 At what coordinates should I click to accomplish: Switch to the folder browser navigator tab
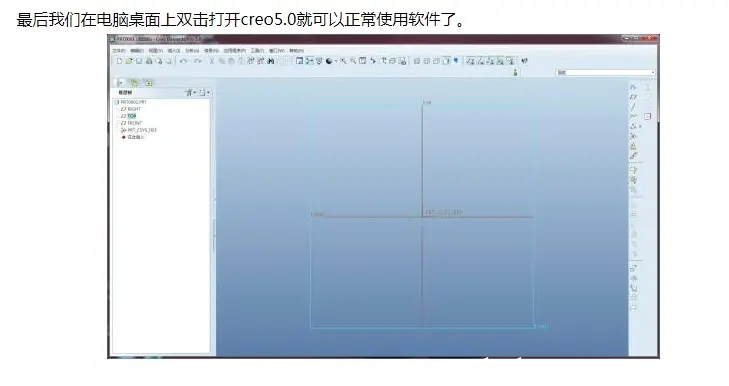click(134, 83)
